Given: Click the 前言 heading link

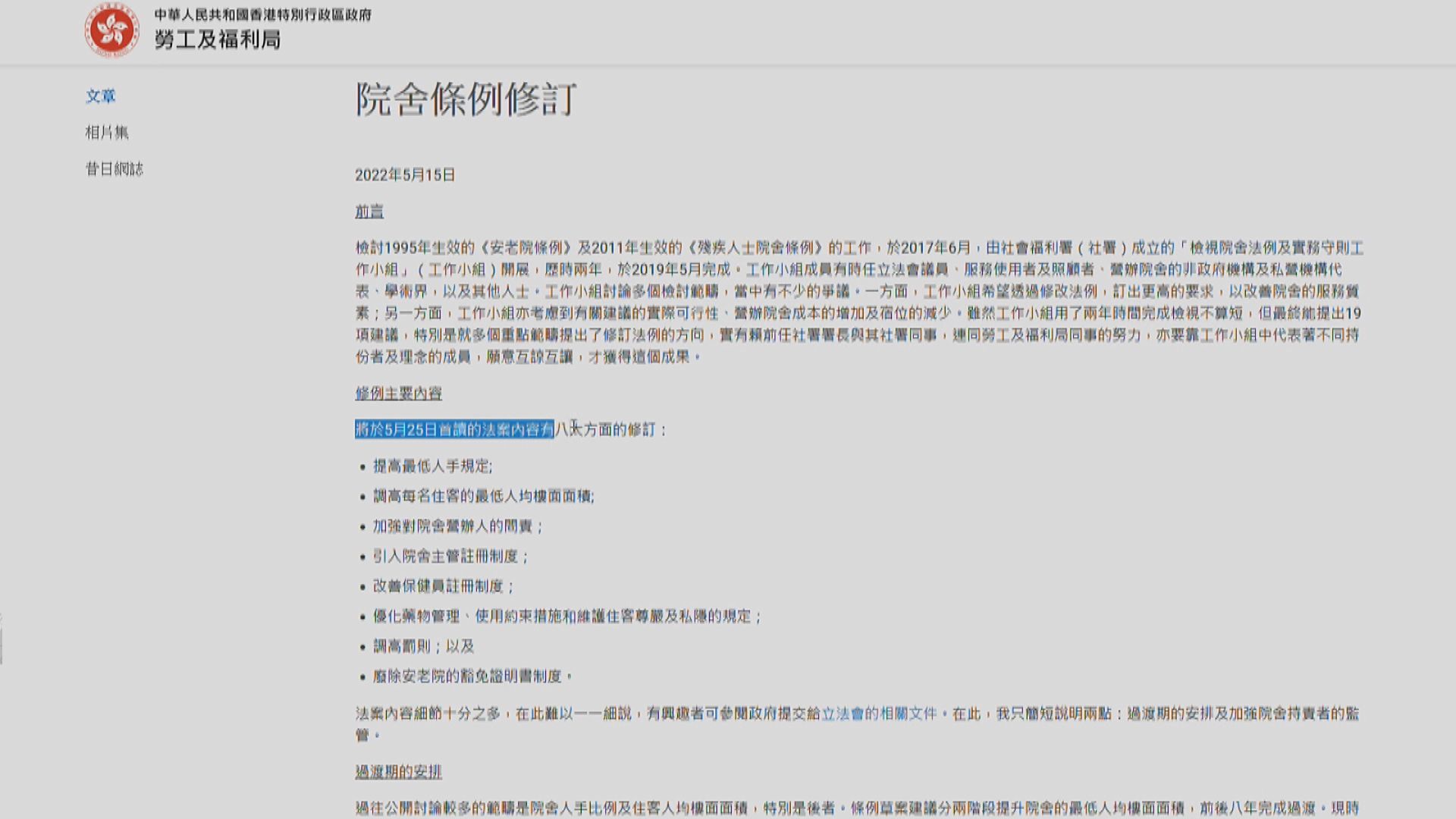Looking at the screenshot, I should pyautogui.click(x=369, y=212).
